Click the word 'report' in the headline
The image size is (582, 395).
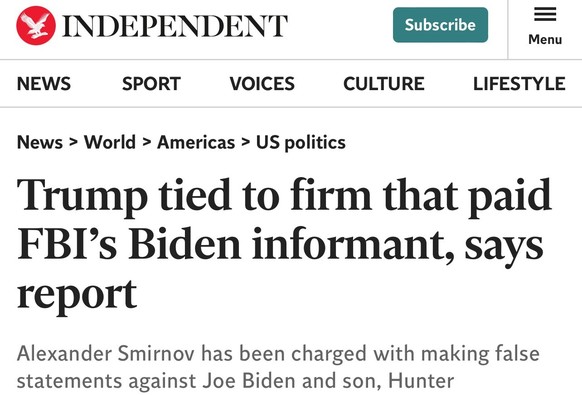(x=77, y=296)
